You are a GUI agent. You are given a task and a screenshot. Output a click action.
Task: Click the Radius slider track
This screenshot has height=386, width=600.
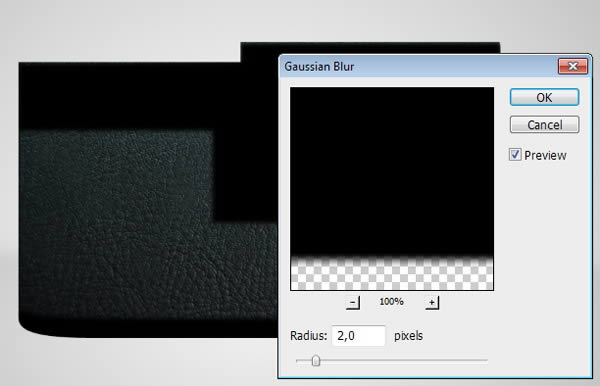point(392,360)
